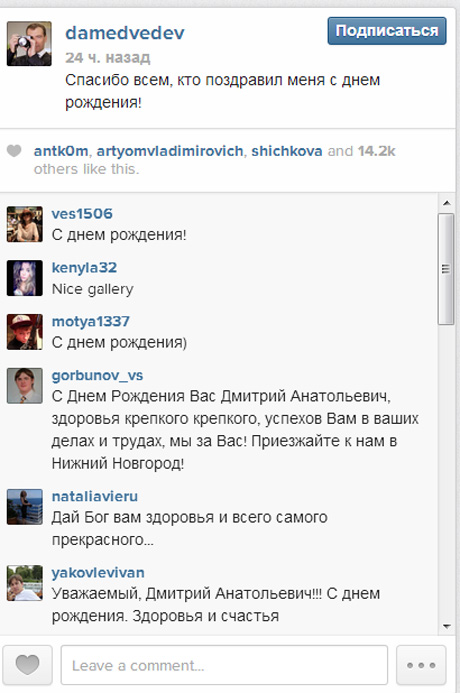Open damedvedev's profile picture
The image size is (460, 693).
coord(29,44)
